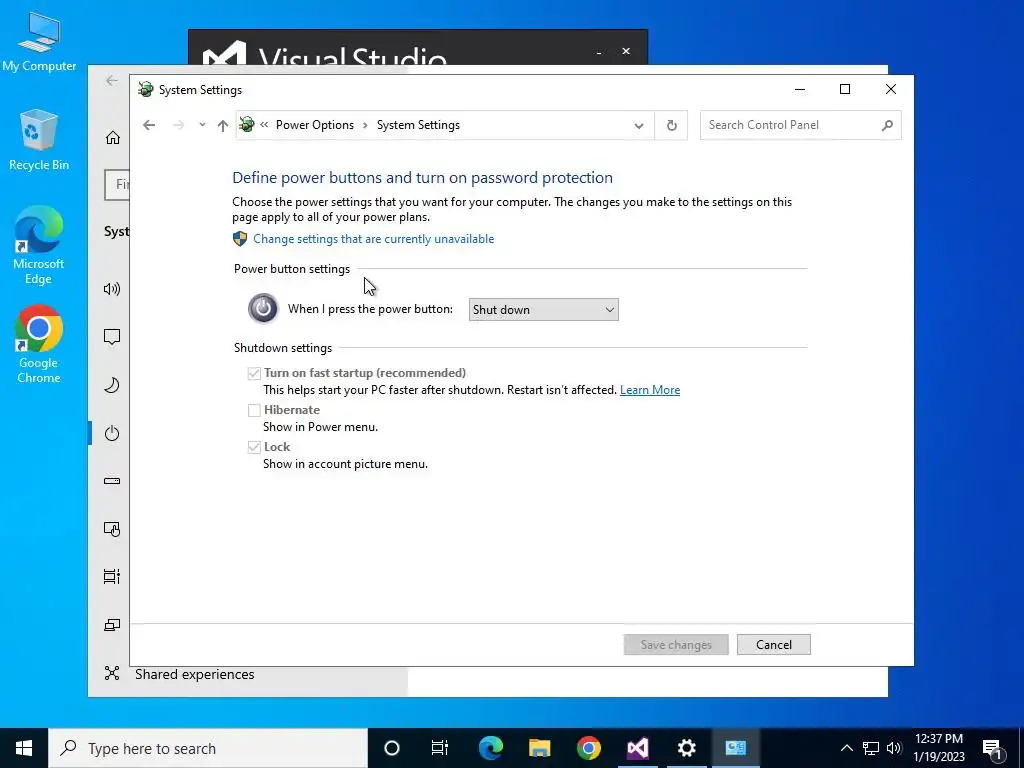Open volume control tray icon
The height and width of the screenshot is (768, 1024).
pos(894,748)
